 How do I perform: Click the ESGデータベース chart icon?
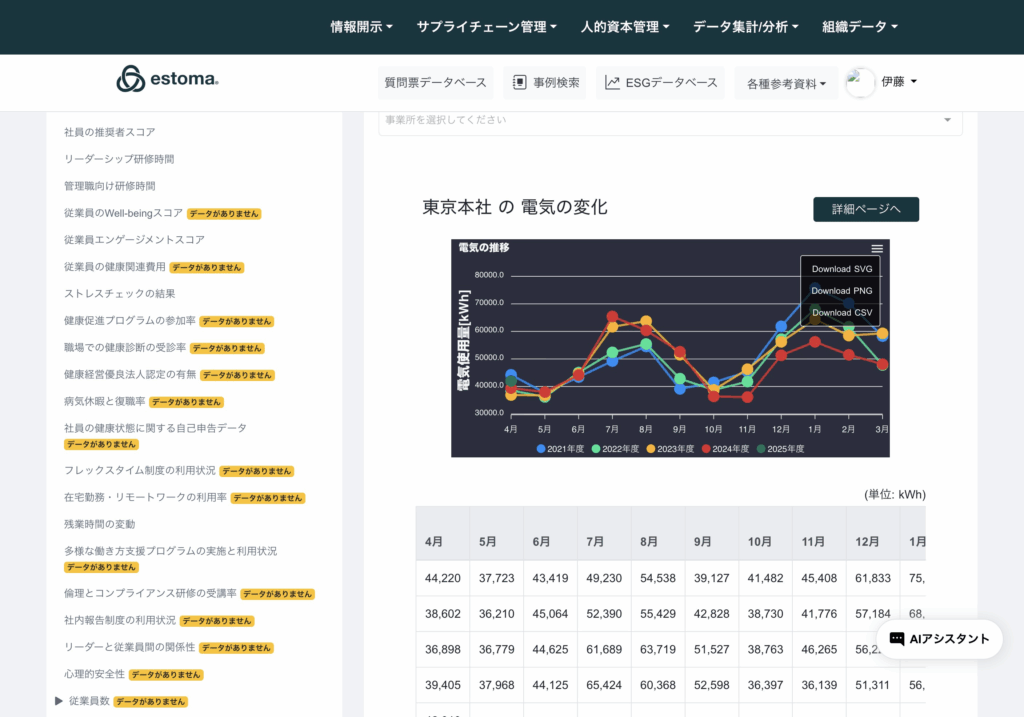612,83
